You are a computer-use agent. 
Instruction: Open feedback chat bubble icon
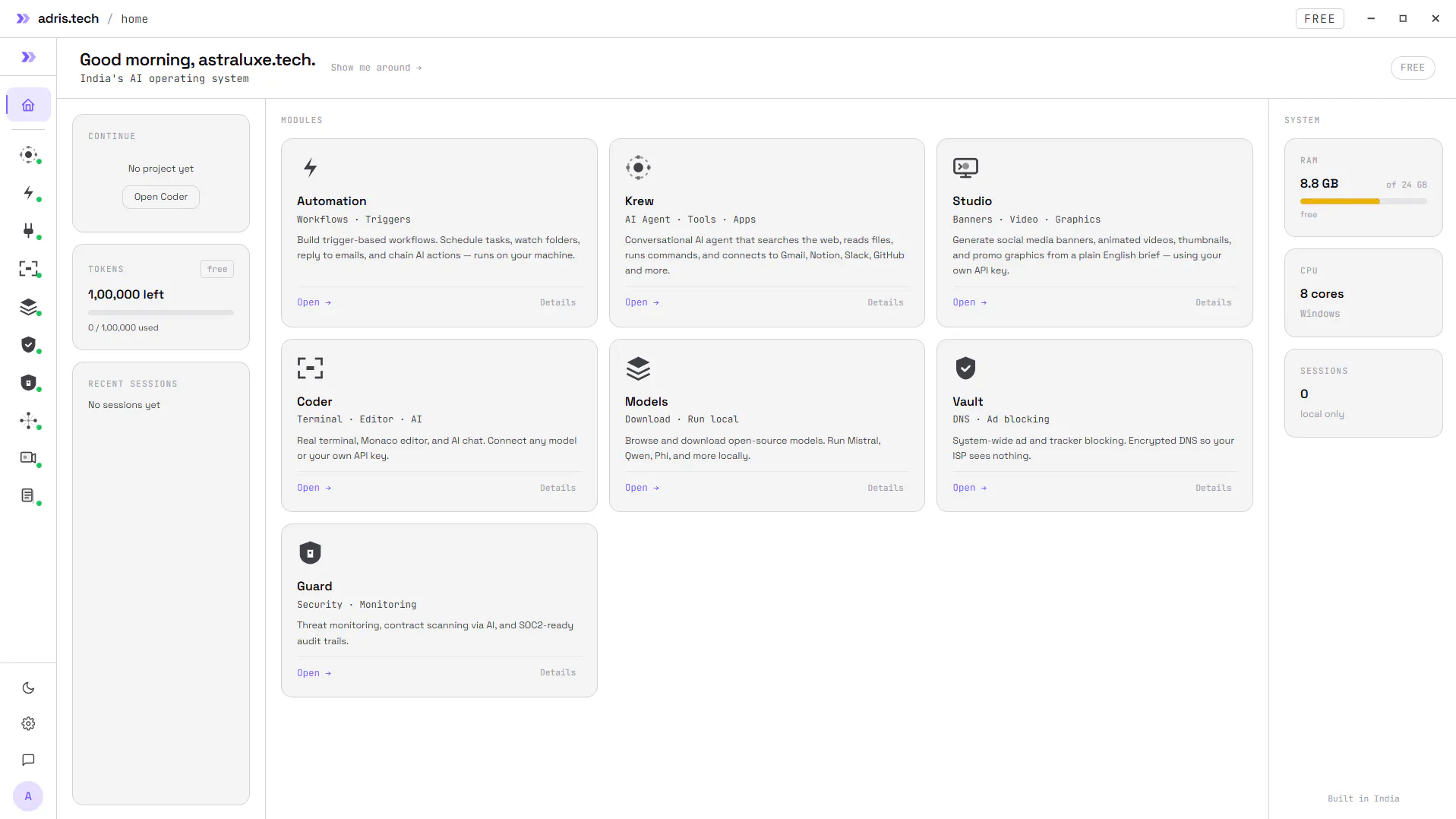click(28, 760)
